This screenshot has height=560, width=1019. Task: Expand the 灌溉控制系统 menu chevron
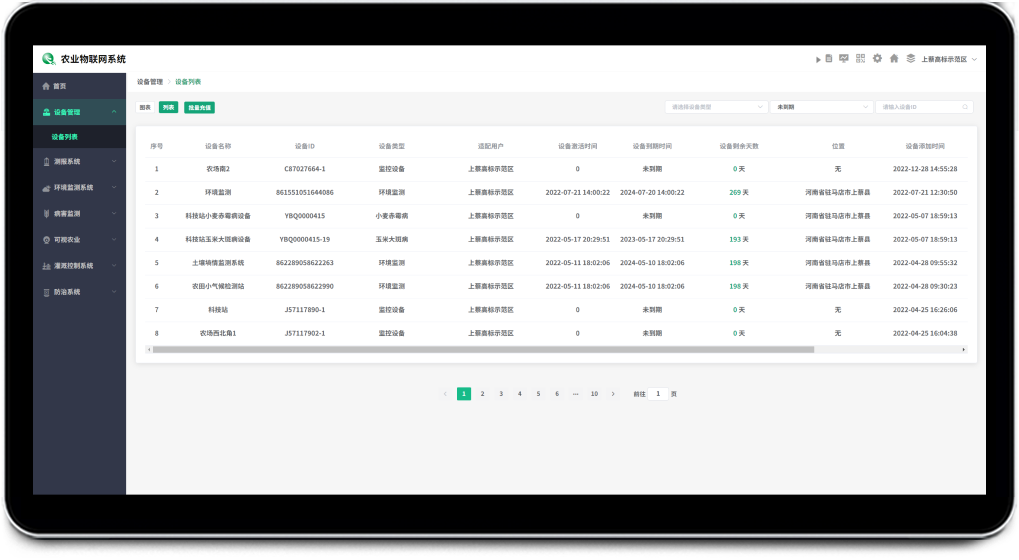click(114, 266)
